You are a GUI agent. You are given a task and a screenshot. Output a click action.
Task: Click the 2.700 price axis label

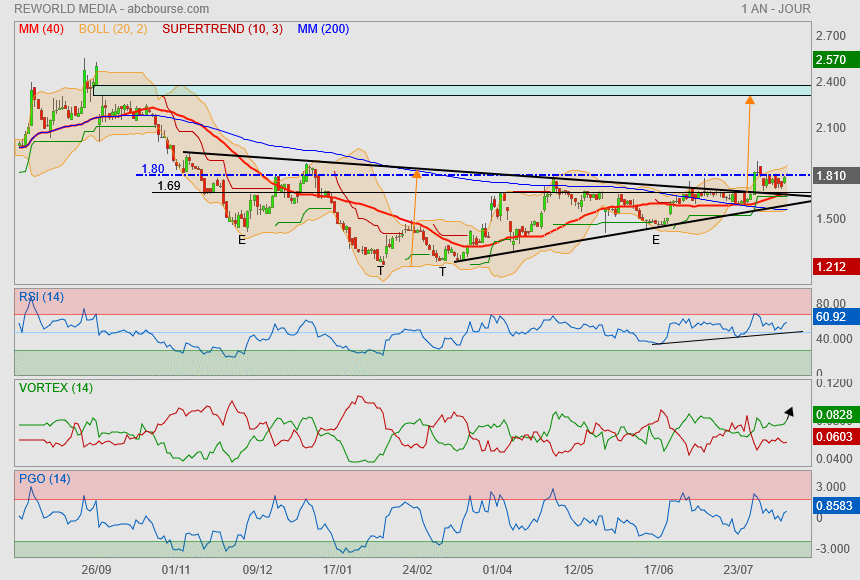[831, 36]
